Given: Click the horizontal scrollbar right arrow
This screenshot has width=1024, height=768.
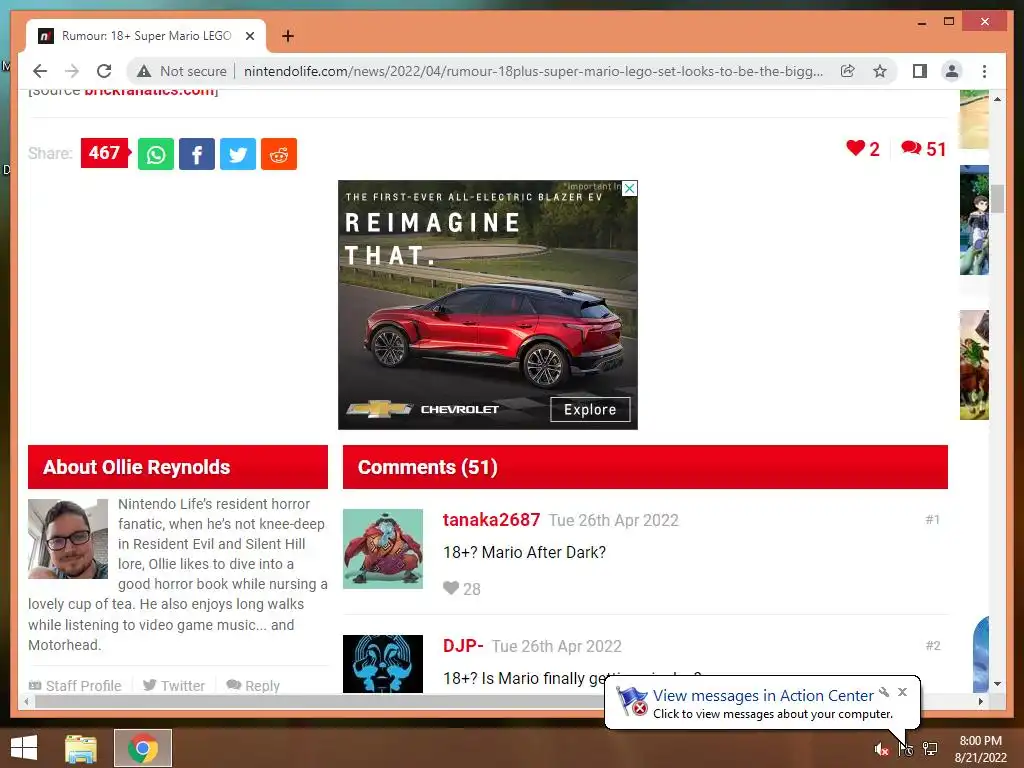Looking at the screenshot, I should click(x=980, y=701).
